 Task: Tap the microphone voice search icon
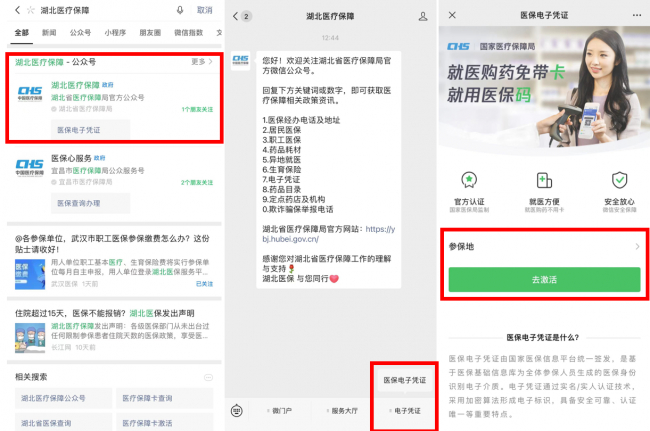tap(180, 10)
